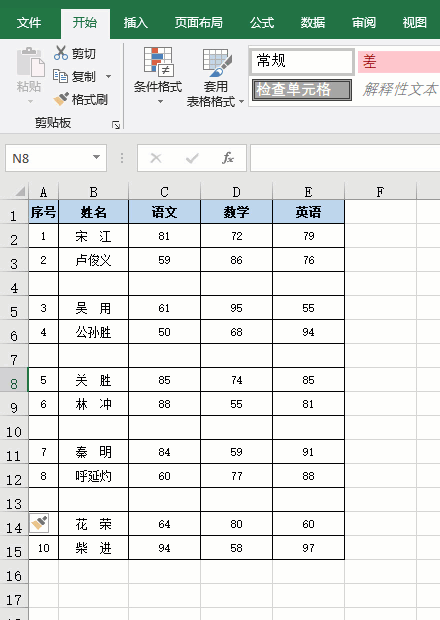Click the 序号 header cell
Screen dimensions: 440x620
(43, 212)
